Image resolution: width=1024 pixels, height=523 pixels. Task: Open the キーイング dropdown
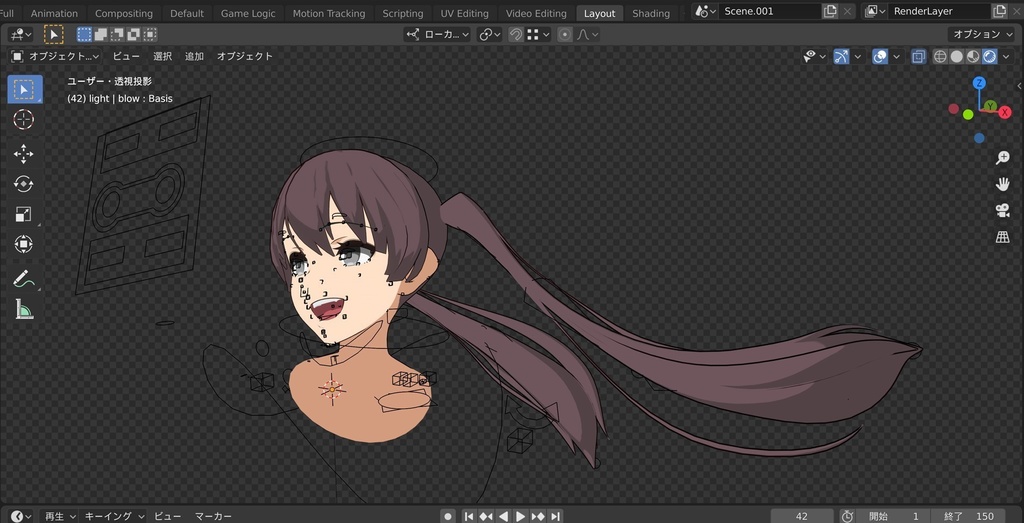click(114, 516)
